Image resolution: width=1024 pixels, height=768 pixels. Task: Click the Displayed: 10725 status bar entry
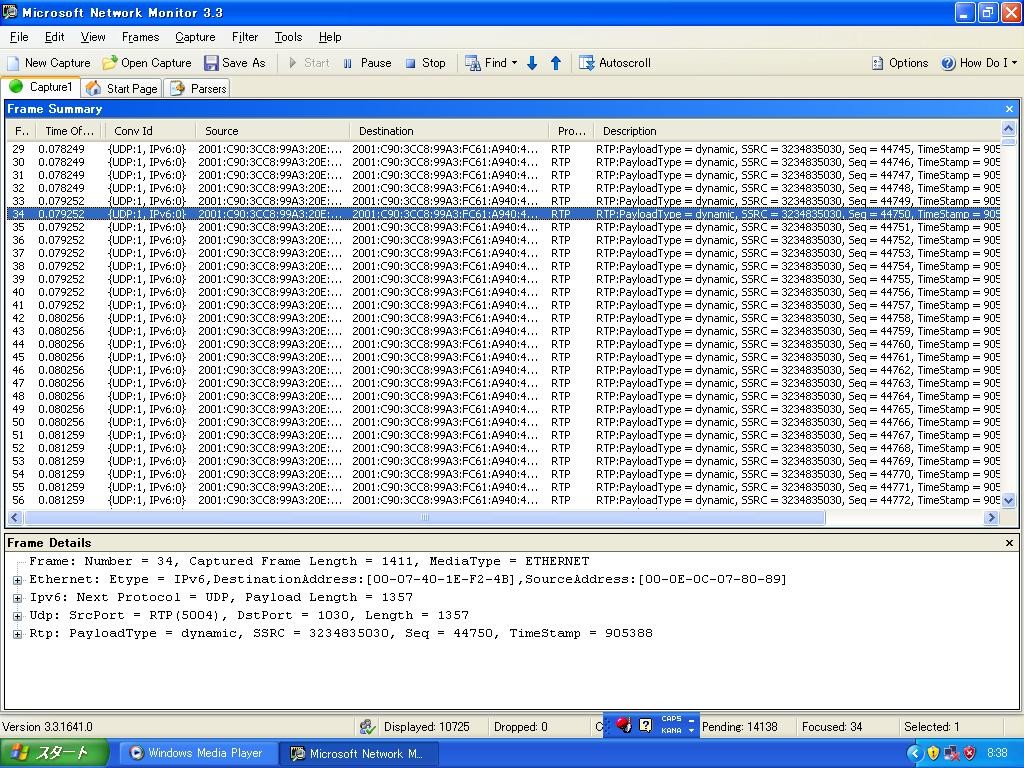(426, 727)
